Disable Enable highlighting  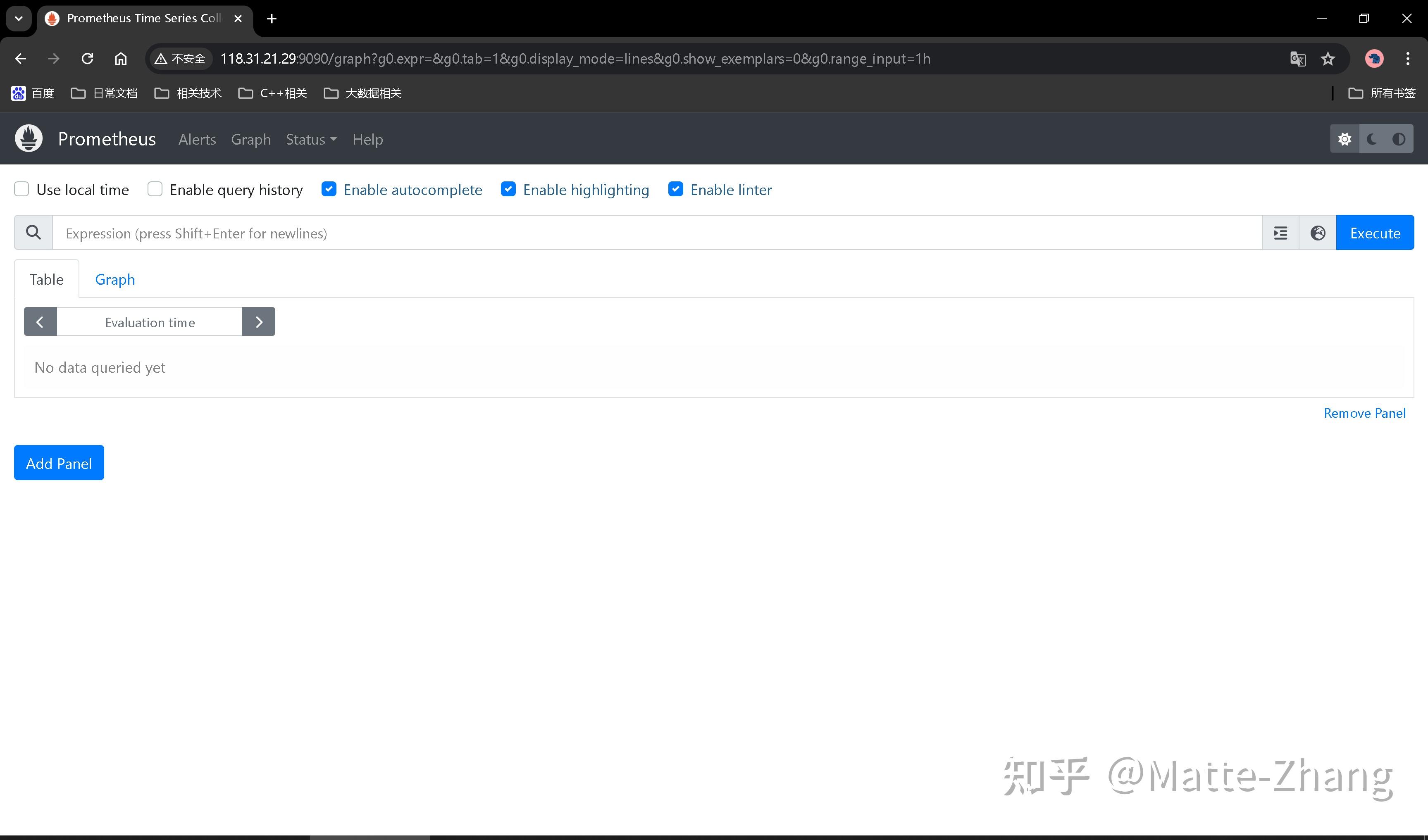tap(508, 188)
